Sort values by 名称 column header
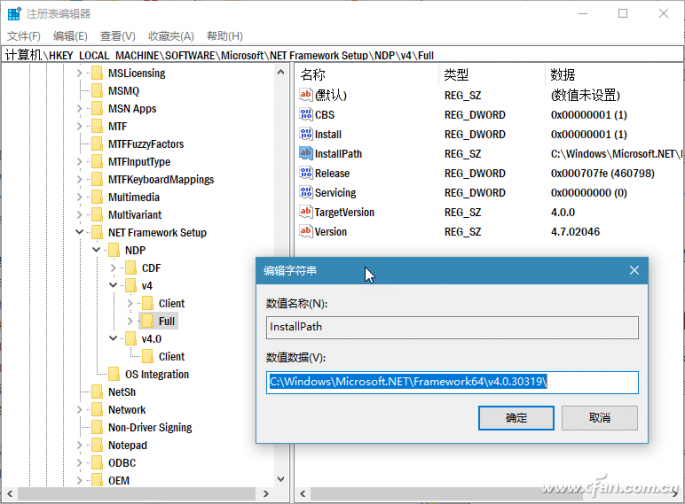 point(367,75)
